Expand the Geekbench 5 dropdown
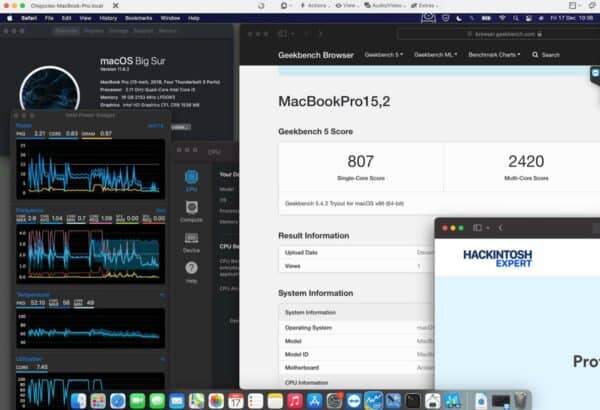600x410 pixels. pos(384,55)
